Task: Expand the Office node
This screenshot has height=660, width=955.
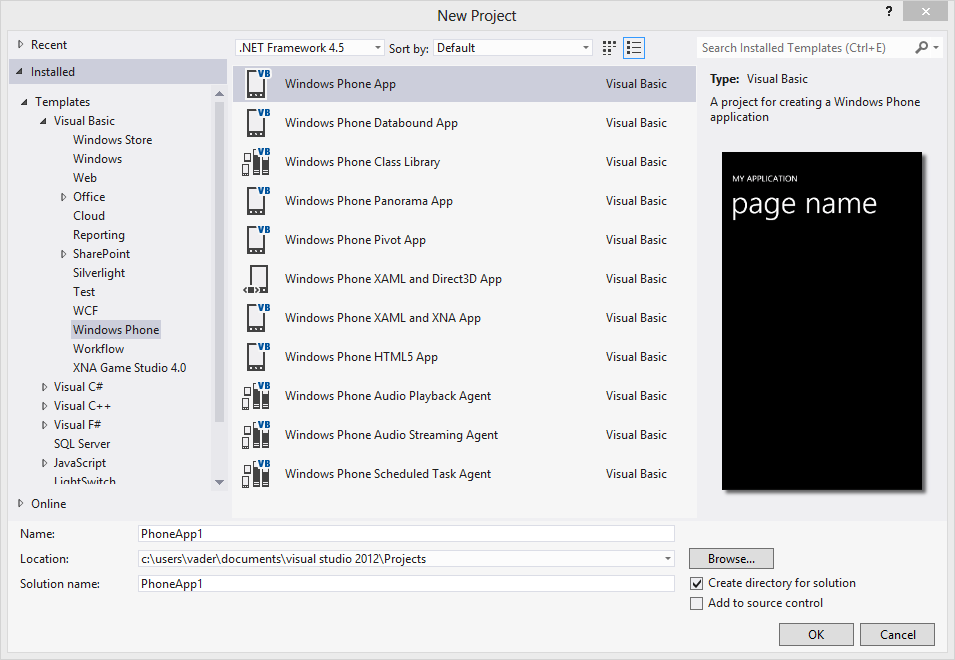Action: (63, 197)
